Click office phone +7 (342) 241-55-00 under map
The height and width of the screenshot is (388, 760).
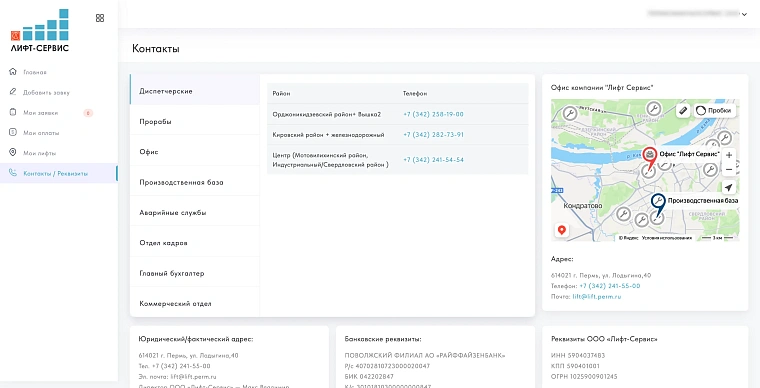pos(609,286)
